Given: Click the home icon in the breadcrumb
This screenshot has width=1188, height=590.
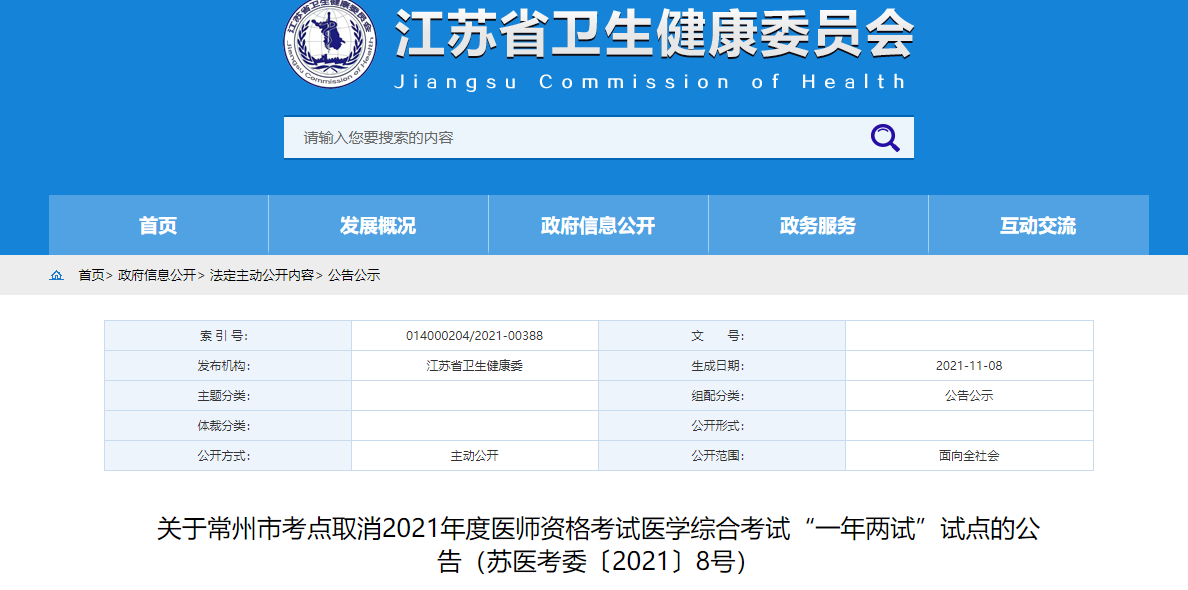Looking at the screenshot, I should [x=56, y=276].
